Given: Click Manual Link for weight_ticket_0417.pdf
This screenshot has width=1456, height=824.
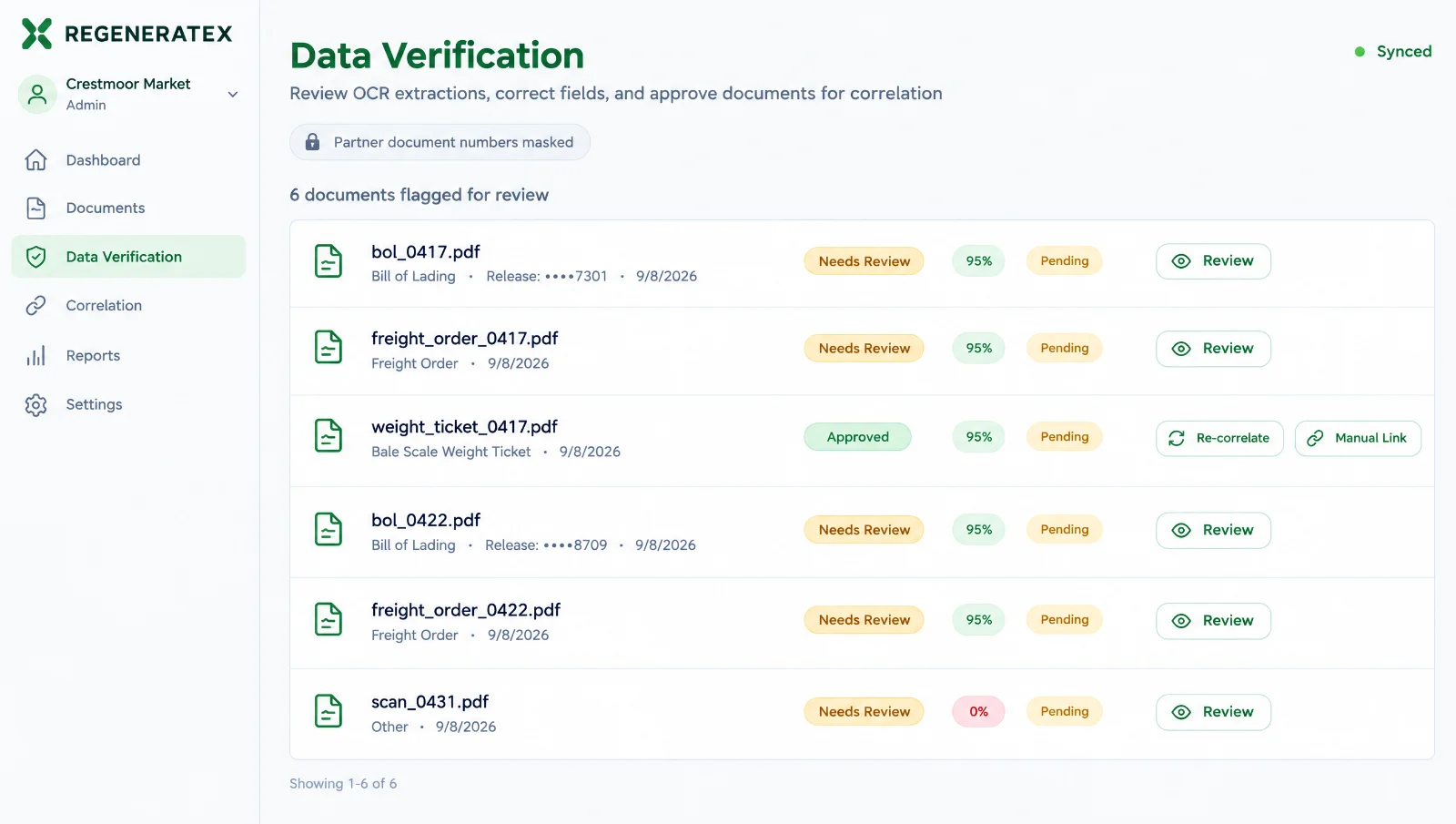Looking at the screenshot, I should [1358, 438].
